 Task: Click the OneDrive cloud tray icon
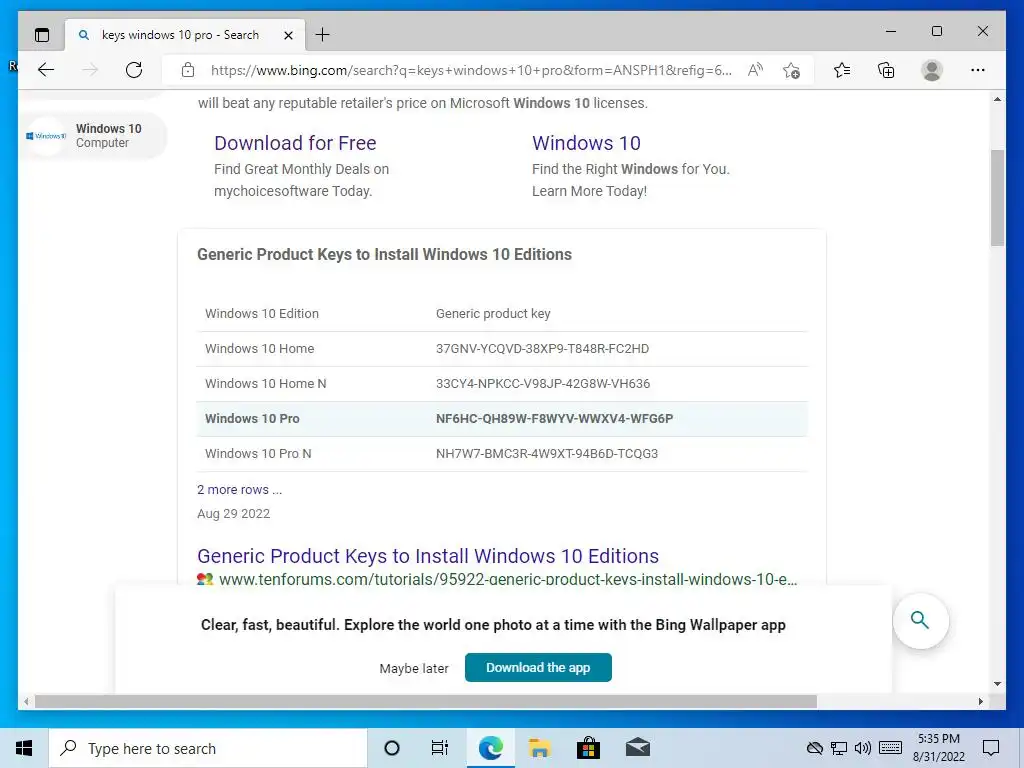point(814,748)
